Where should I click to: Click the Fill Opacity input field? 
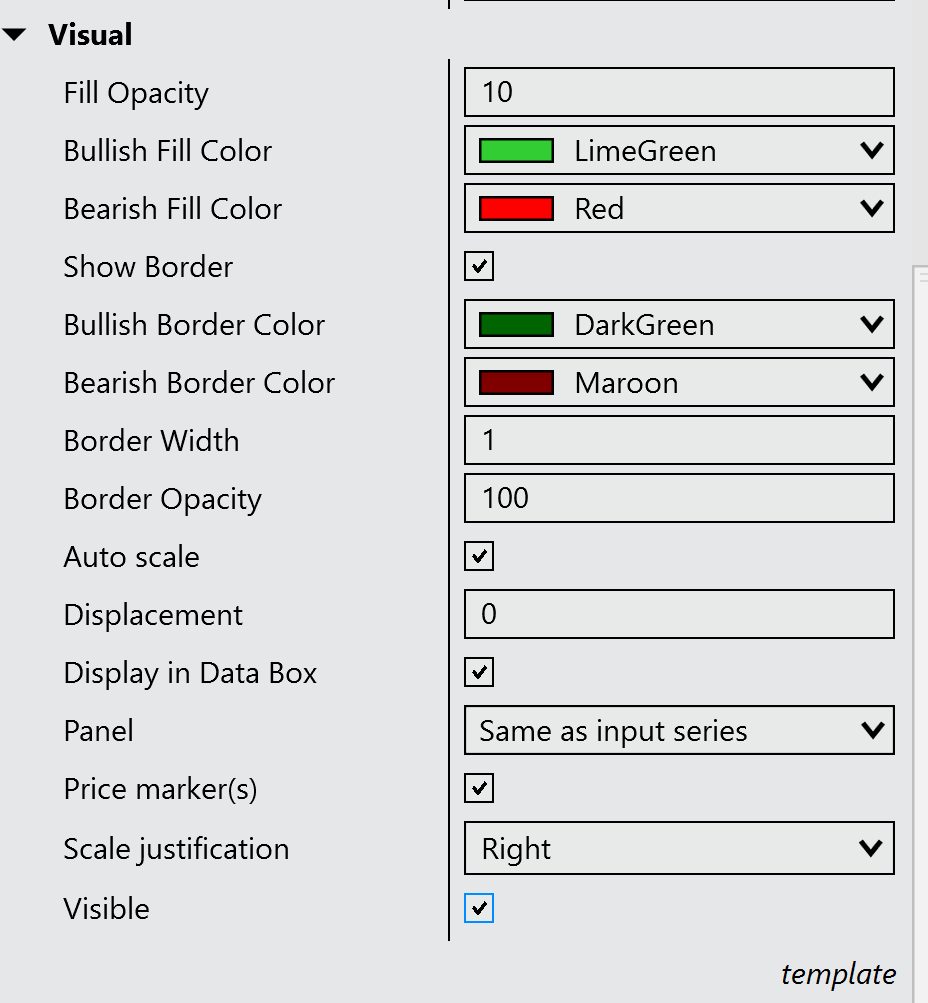click(x=679, y=93)
